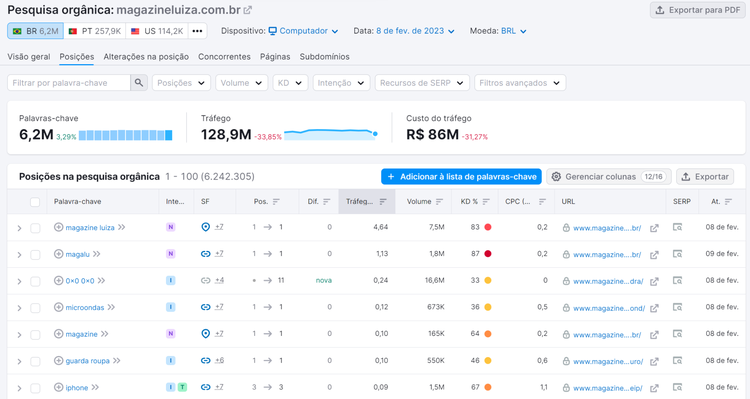Image resolution: width=750 pixels, height=399 pixels.
Task: Add keyword magalu using plus icon
Action: 58,254
